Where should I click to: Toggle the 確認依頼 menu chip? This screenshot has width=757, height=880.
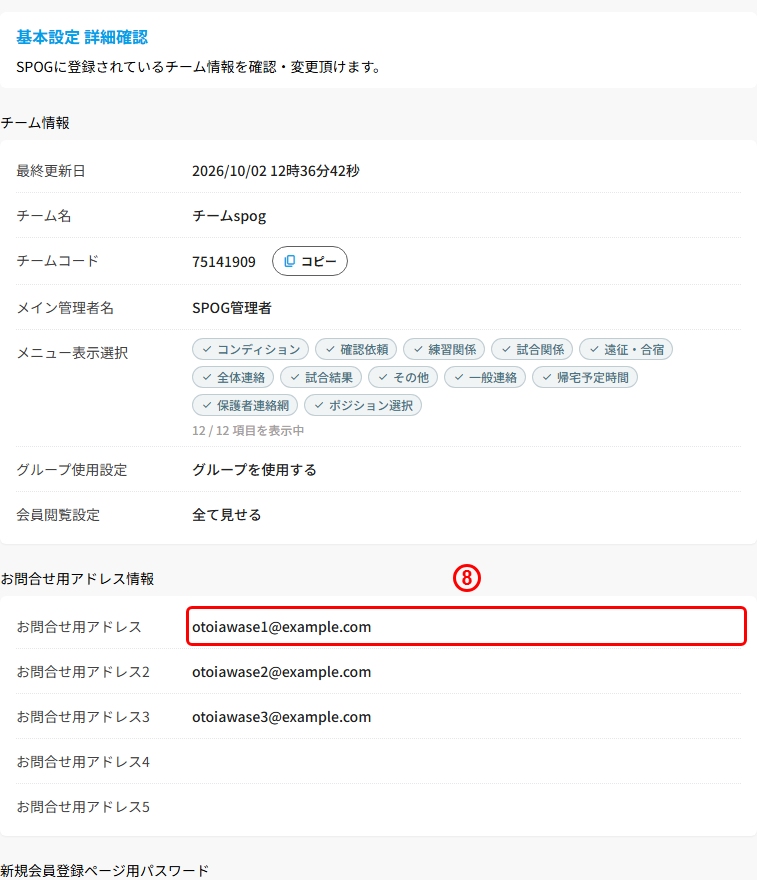pos(356,349)
